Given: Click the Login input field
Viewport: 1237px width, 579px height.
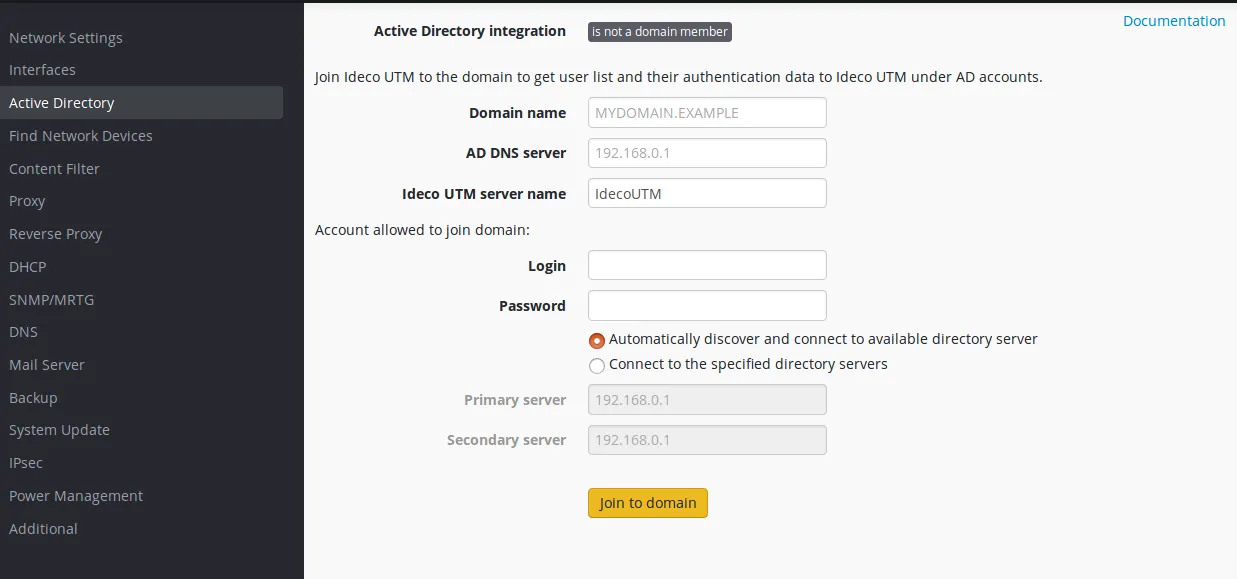Looking at the screenshot, I should pos(707,264).
